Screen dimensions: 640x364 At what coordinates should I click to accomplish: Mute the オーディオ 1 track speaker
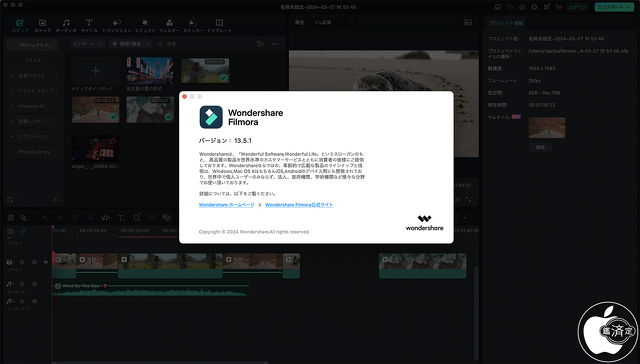click(34, 284)
